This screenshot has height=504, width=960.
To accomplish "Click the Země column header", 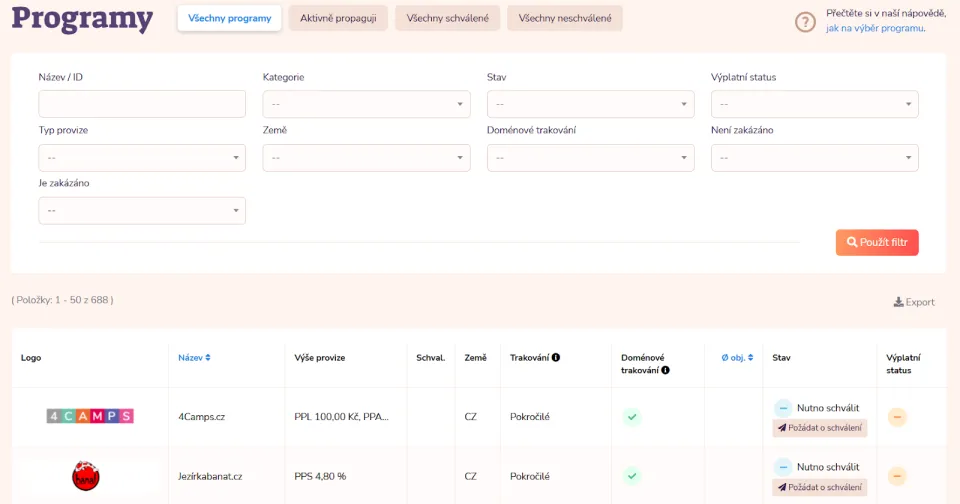I will click(475, 358).
